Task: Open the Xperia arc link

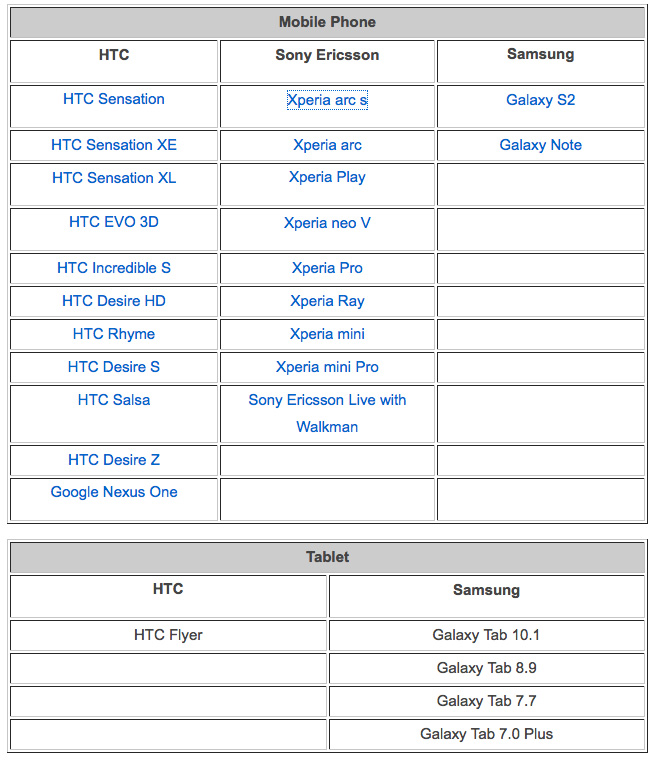Action: 327,145
